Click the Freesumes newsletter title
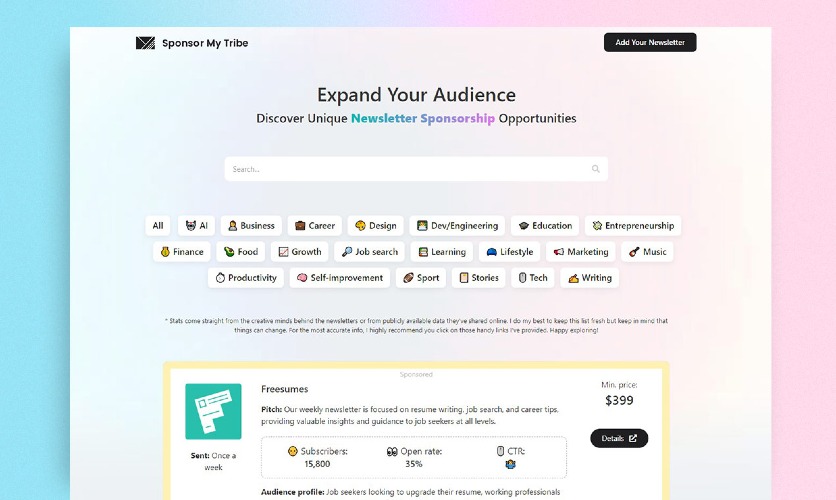Image resolution: width=836 pixels, height=500 pixels. (x=285, y=389)
